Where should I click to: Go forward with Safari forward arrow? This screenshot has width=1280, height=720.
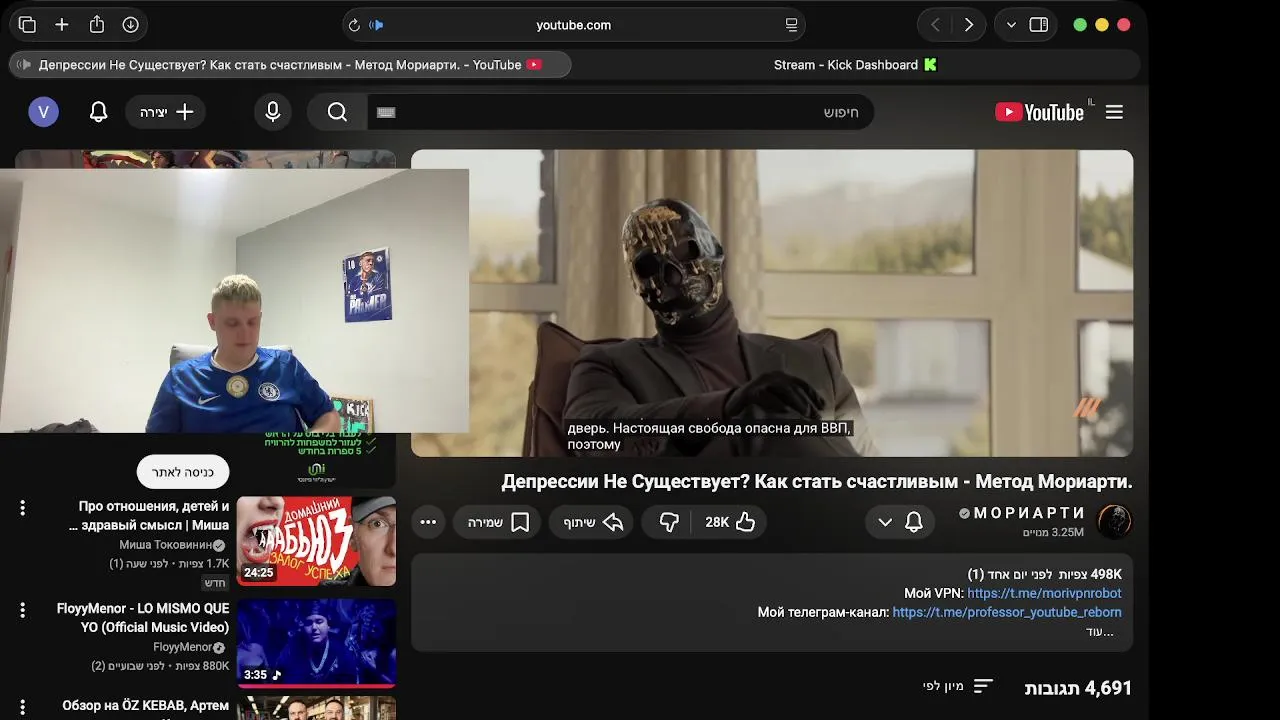click(968, 25)
